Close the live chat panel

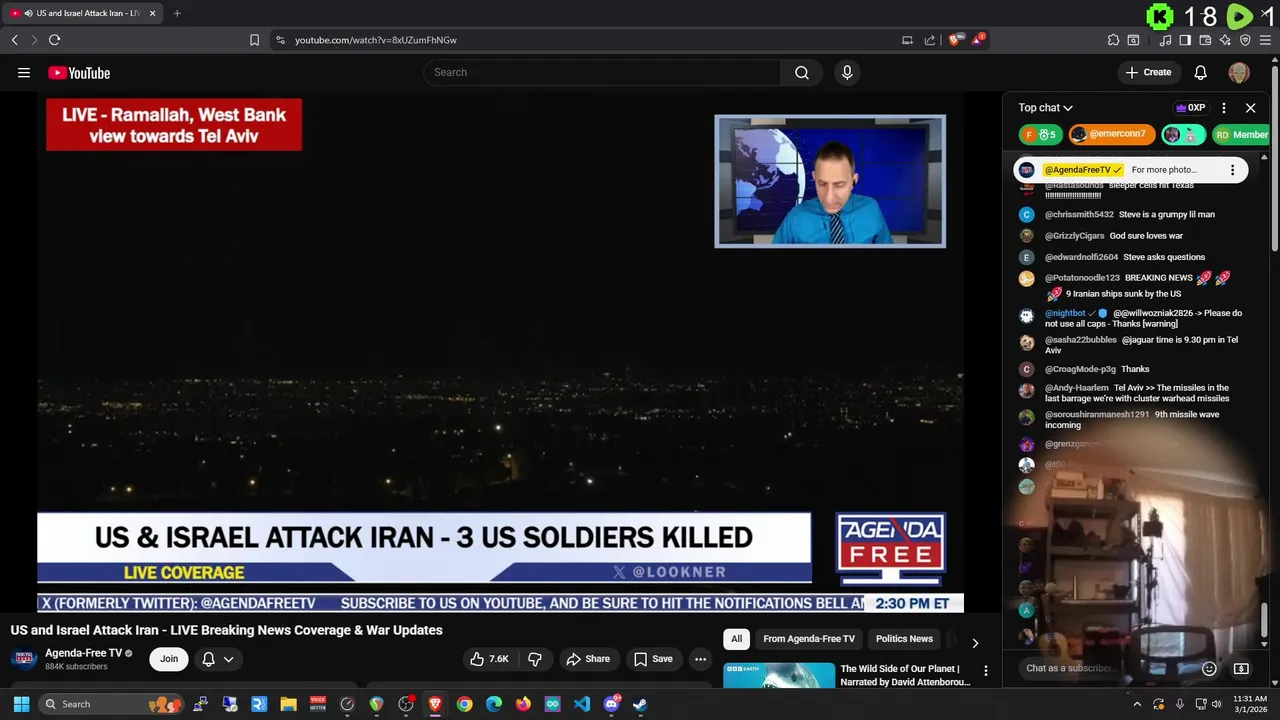pos(1250,108)
